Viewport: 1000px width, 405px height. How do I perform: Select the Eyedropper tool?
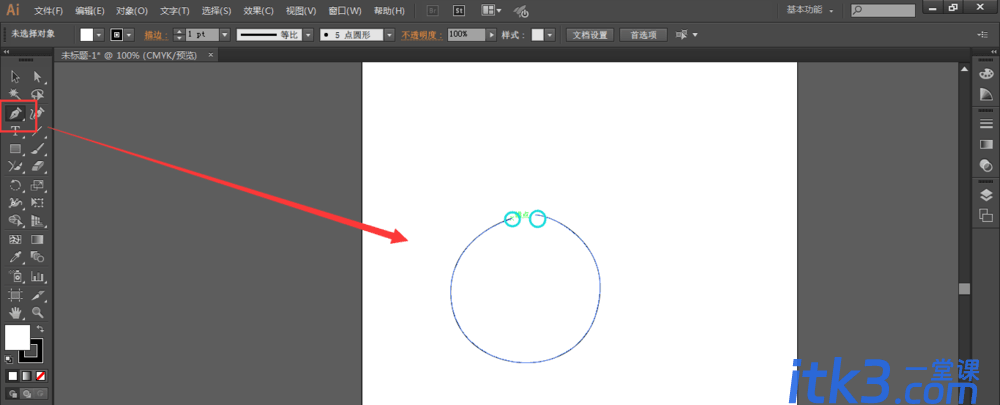coord(15,258)
